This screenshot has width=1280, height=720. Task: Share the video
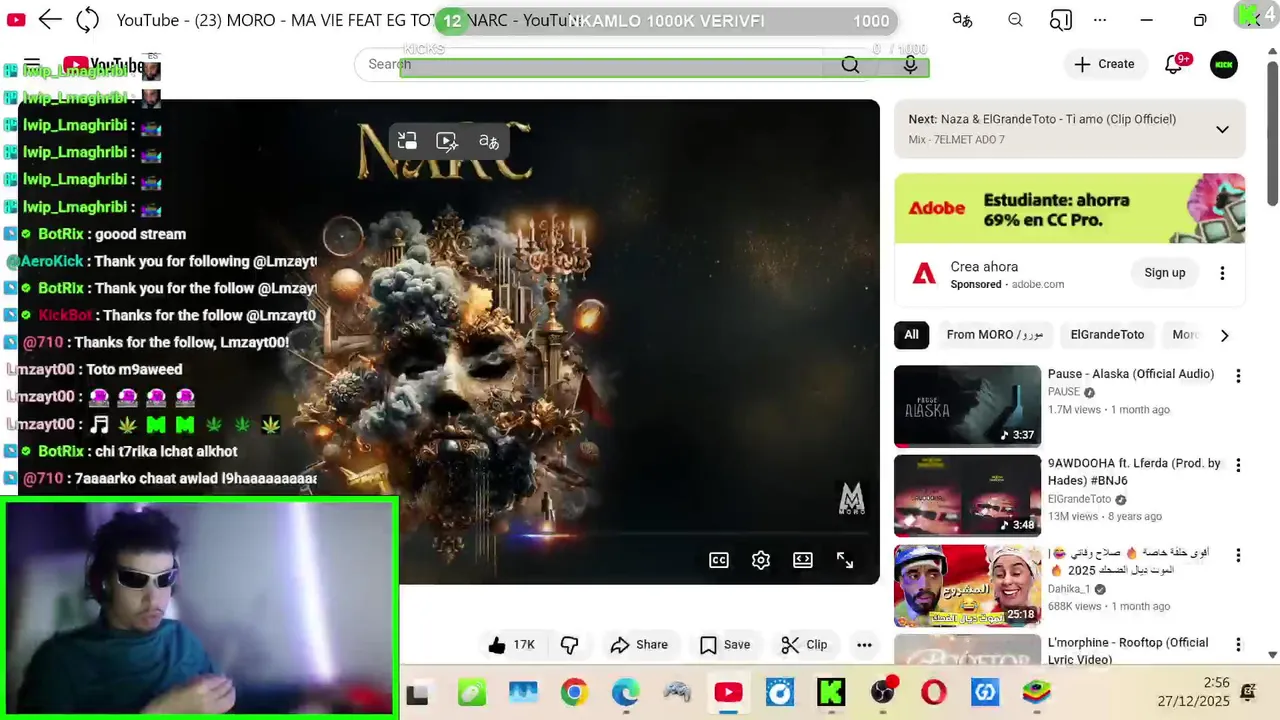[639, 645]
